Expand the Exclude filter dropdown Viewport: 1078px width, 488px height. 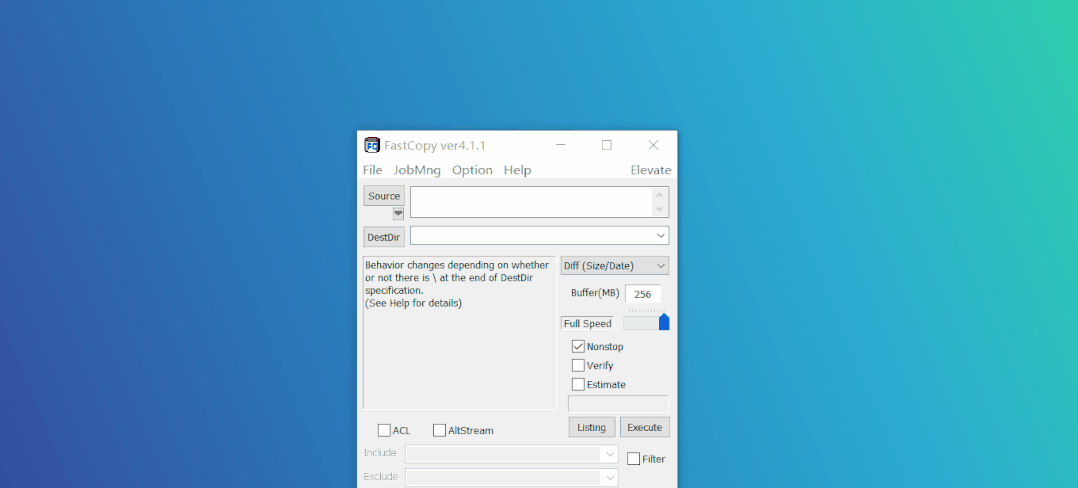point(609,477)
